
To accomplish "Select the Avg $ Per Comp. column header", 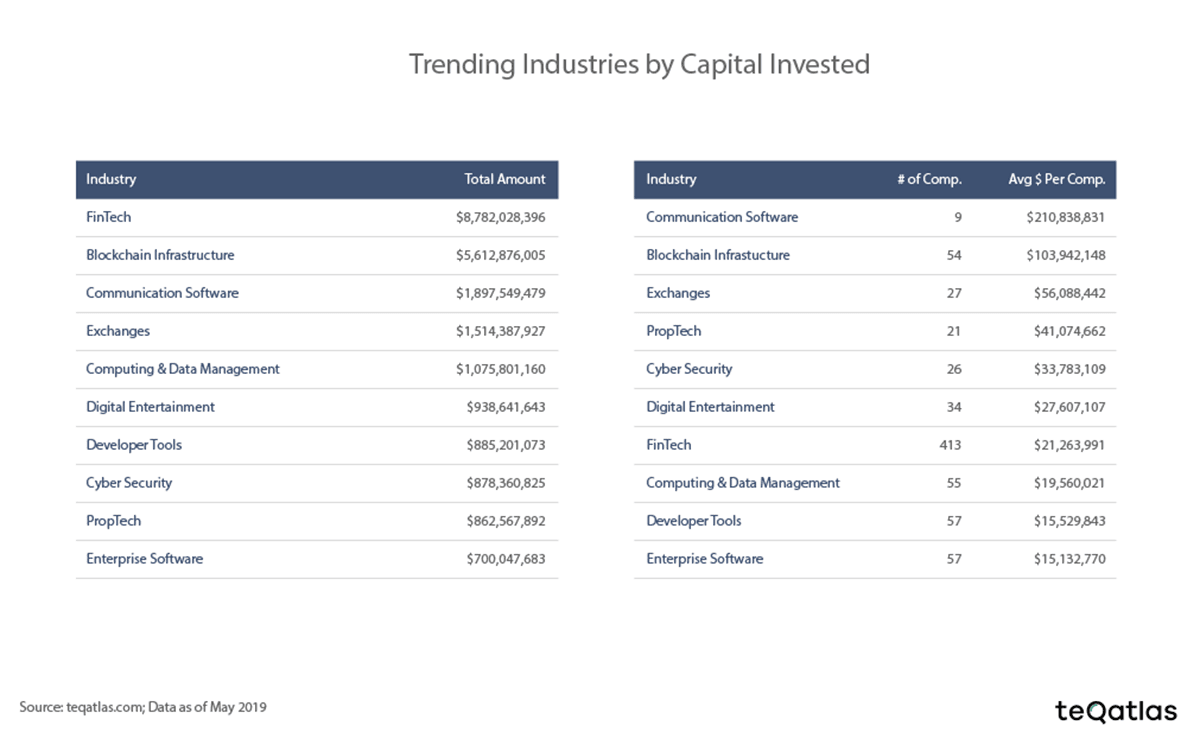I will pyautogui.click(x=1056, y=180).
